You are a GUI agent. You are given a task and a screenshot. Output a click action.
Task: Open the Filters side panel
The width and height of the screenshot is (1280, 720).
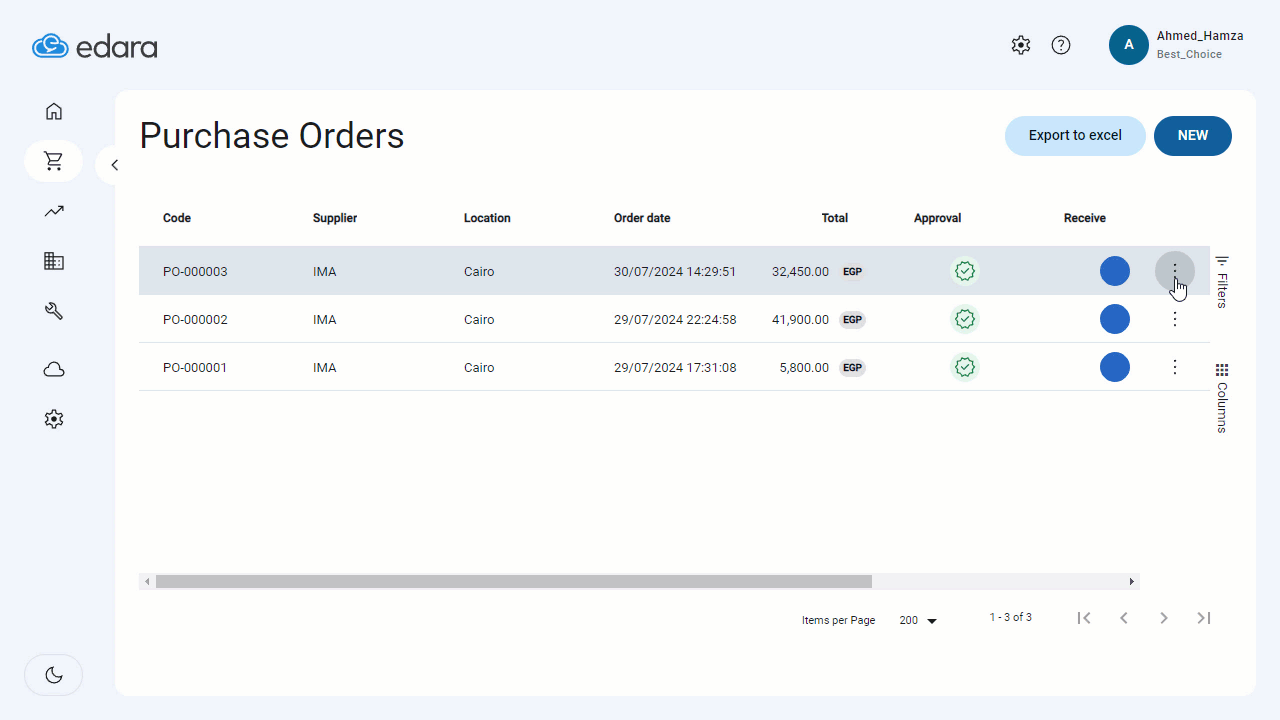1222,282
